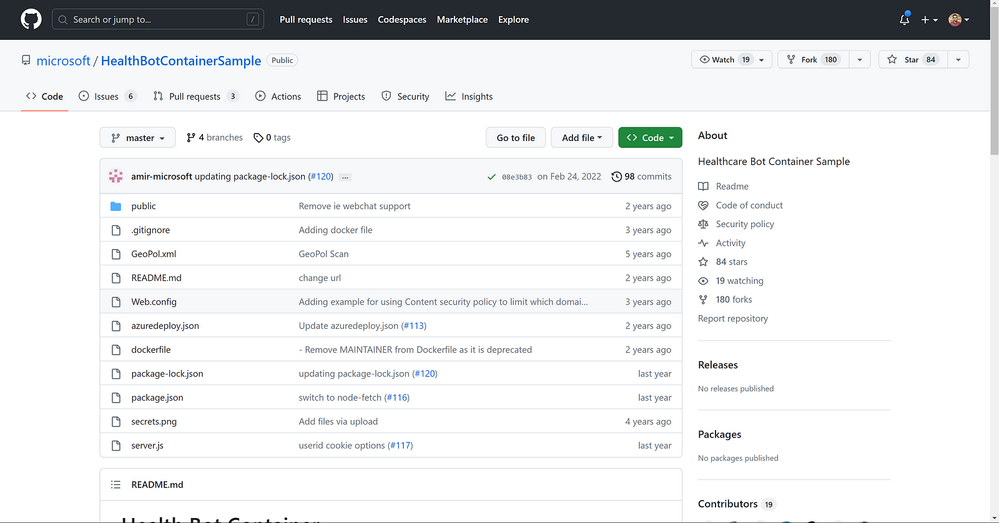Click the file icon beside Web.config
The image size is (999, 523).
(x=115, y=301)
